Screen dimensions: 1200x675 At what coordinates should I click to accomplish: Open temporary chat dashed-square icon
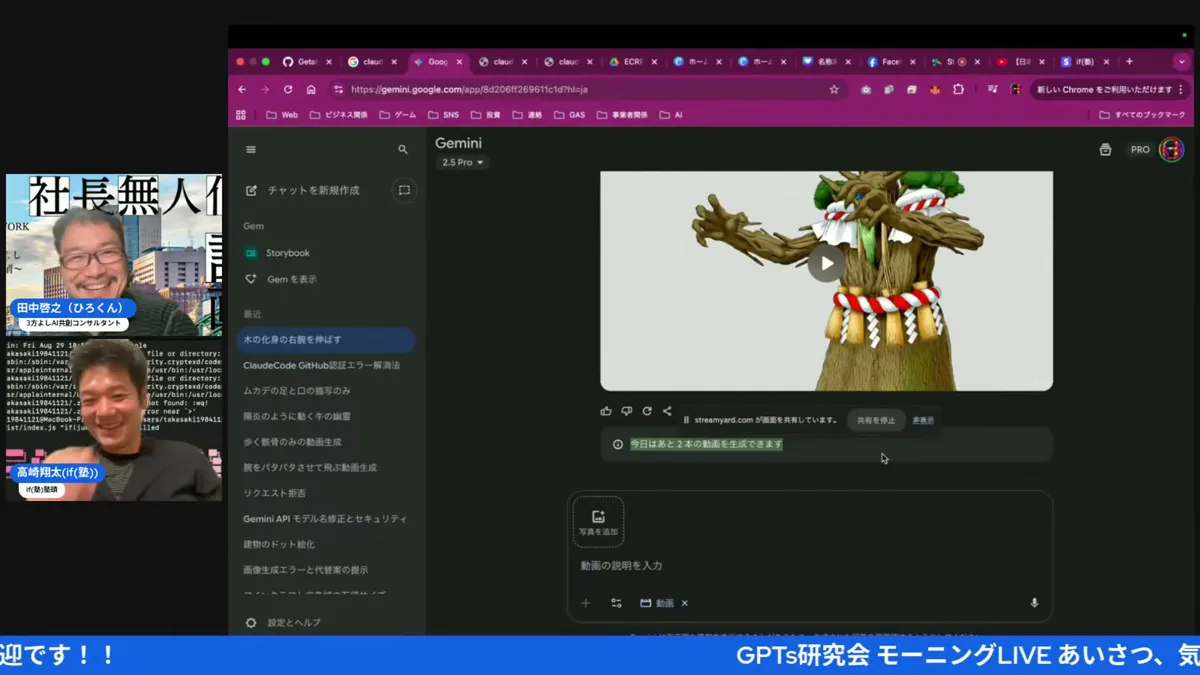pos(404,190)
